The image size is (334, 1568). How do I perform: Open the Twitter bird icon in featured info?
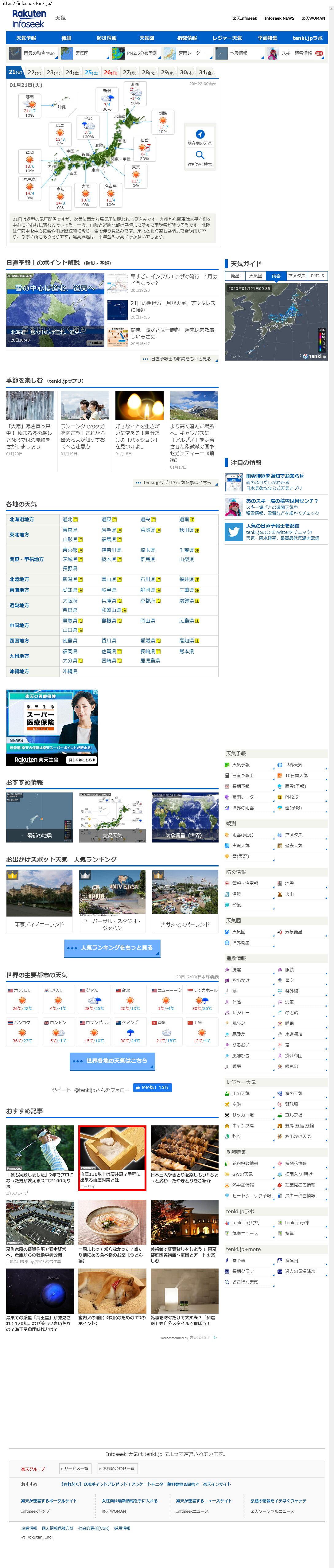[234, 531]
